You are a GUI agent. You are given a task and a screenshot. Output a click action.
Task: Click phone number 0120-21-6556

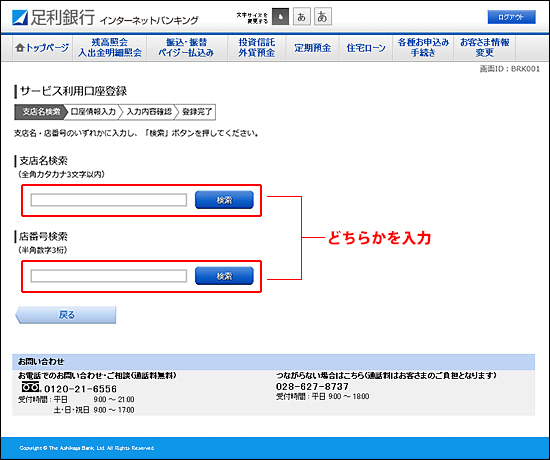pyautogui.click(x=80, y=389)
